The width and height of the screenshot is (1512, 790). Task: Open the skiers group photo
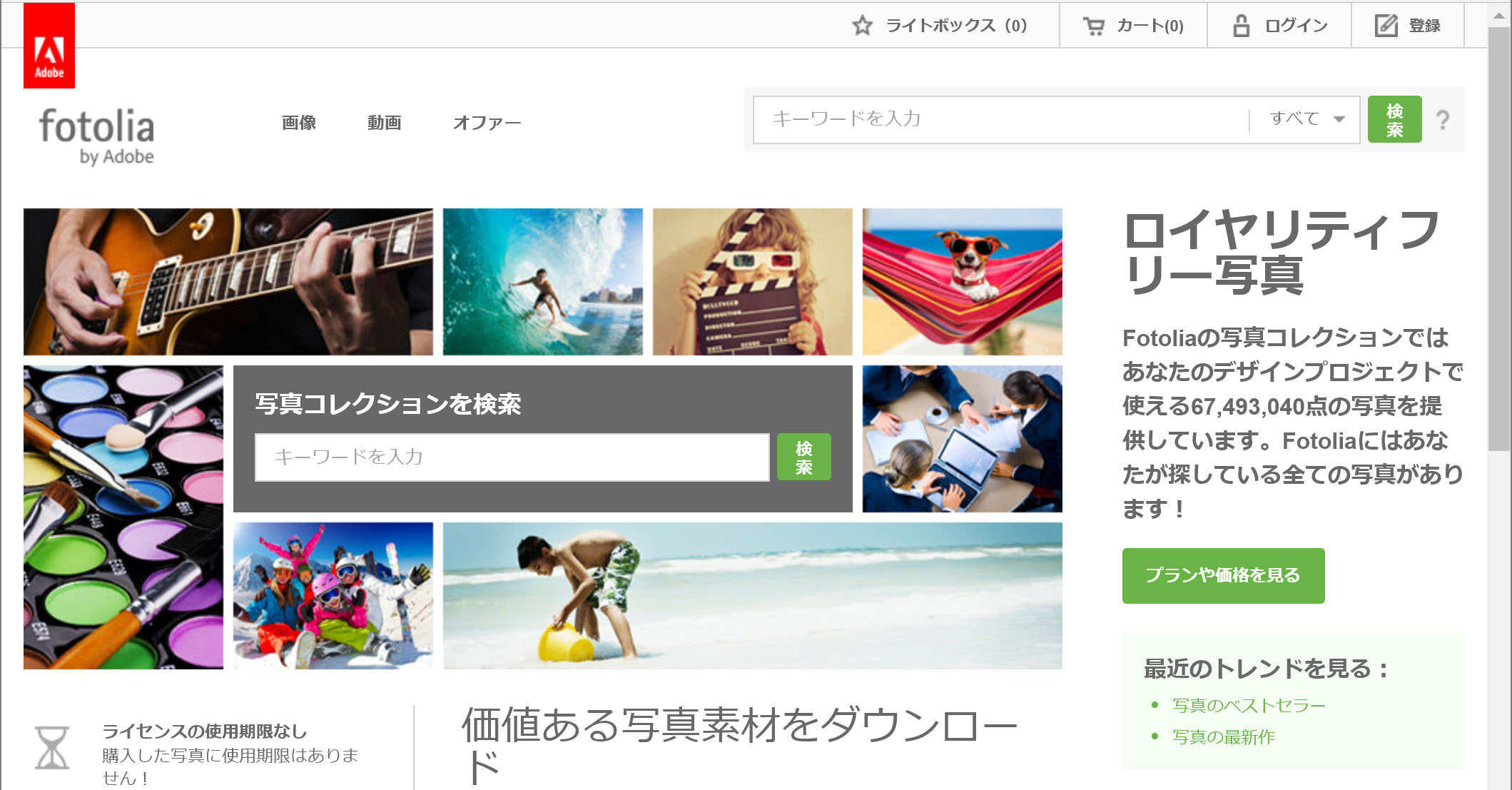(x=333, y=596)
